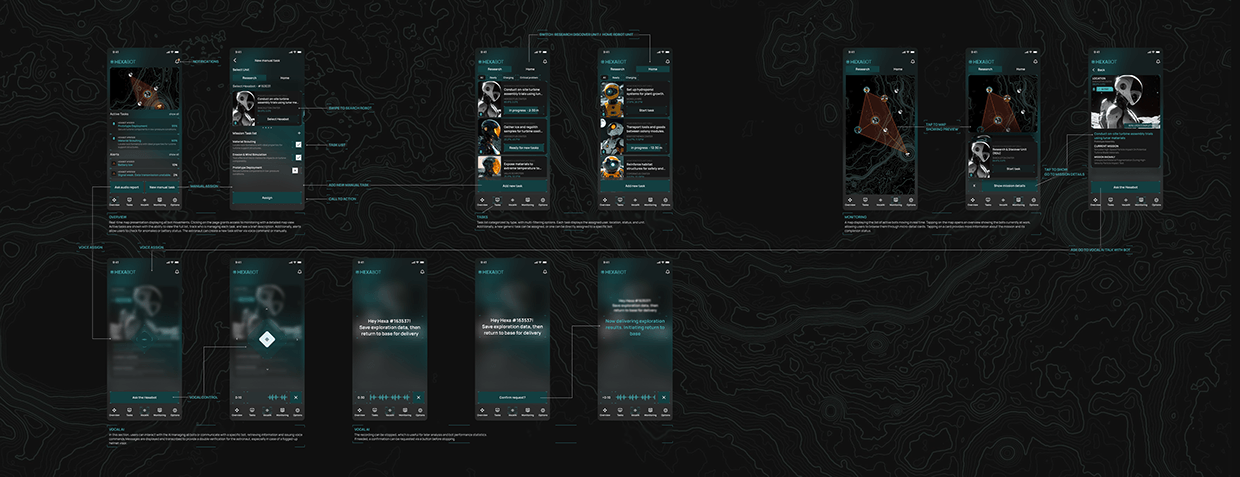Tap topmost robot marker on full-map Monitoring screen
1240x477 pixels.
tap(866, 90)
